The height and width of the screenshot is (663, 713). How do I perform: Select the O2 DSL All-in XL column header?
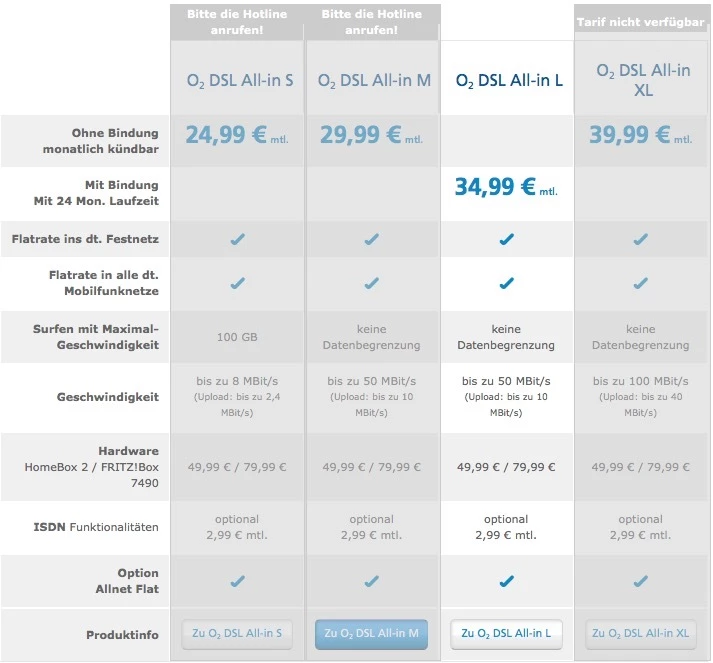tap(640, 79)
